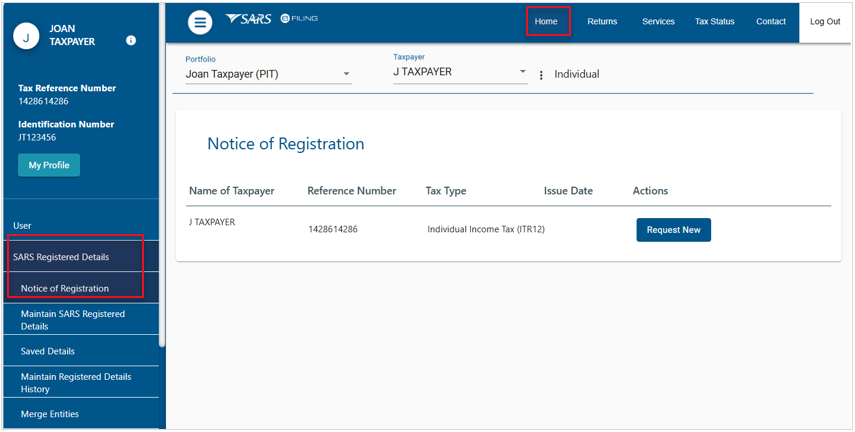Open the three-dot taxpayer options menu

pos(541,75)
